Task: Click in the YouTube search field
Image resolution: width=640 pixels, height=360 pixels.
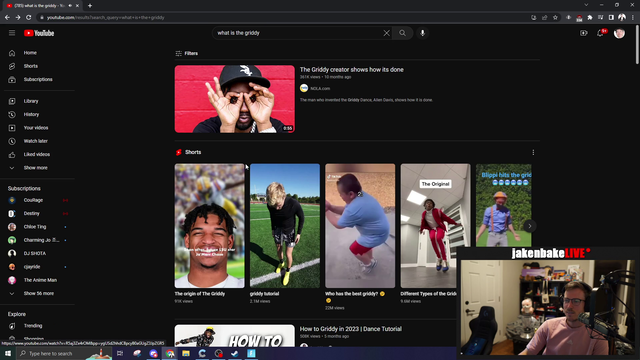Action: click(299, 33)
